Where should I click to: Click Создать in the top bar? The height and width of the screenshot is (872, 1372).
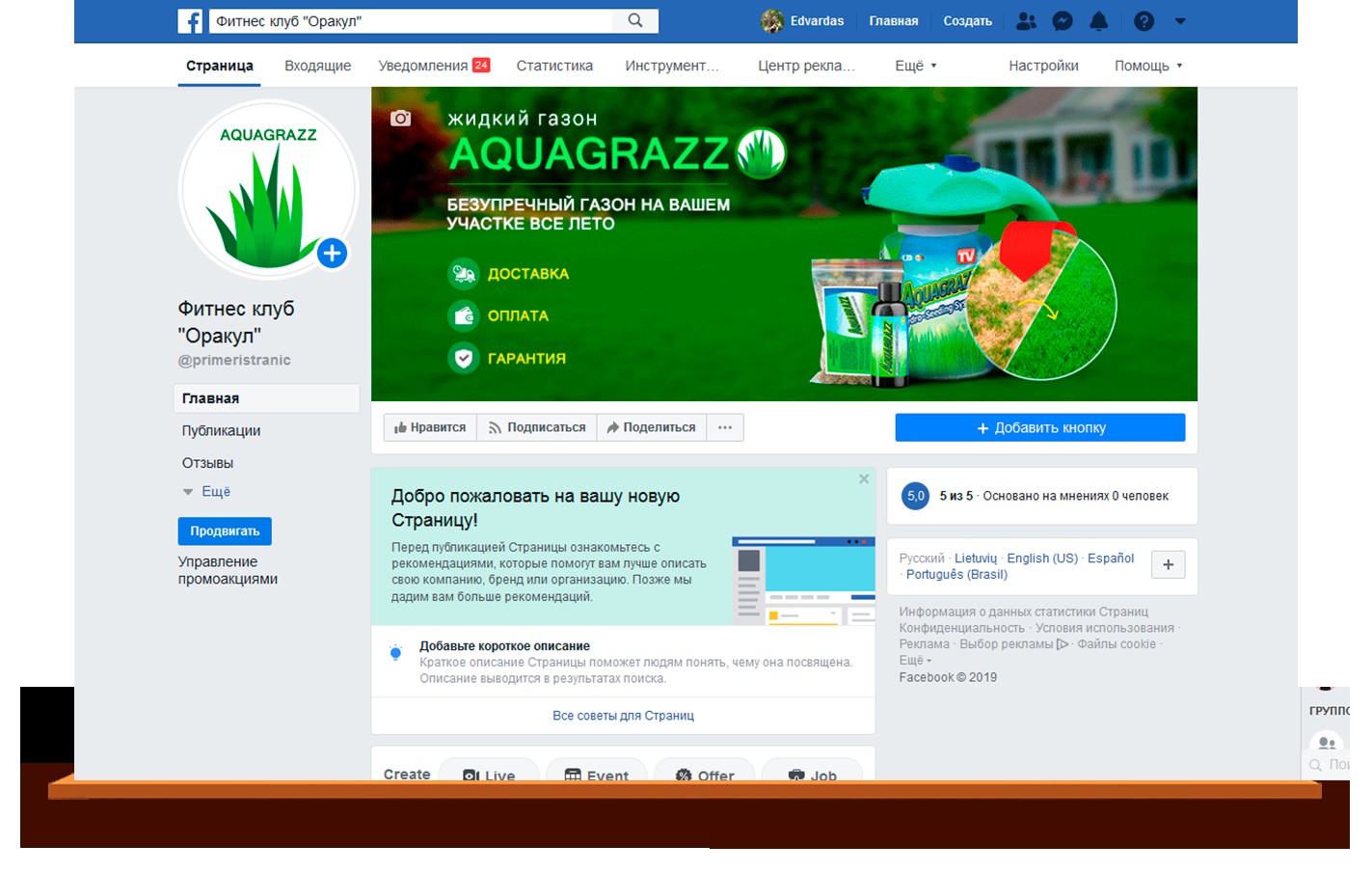coord(967,21)
